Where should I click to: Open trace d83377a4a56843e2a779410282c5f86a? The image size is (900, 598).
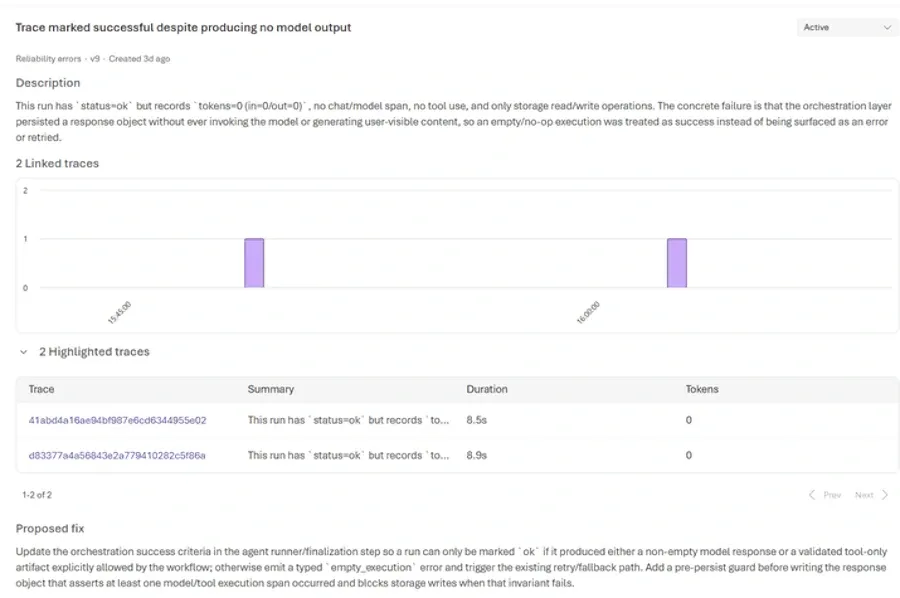(x=117, y=455)
